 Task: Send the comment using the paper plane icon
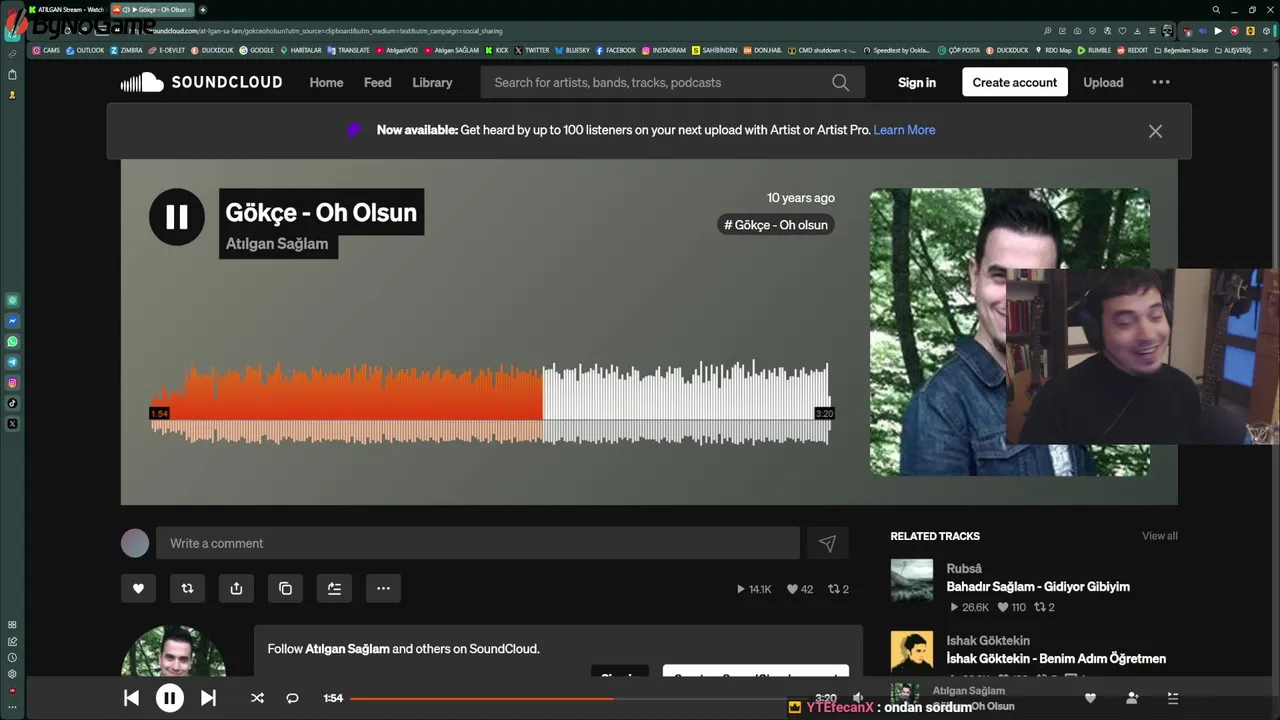pos(827,543)
